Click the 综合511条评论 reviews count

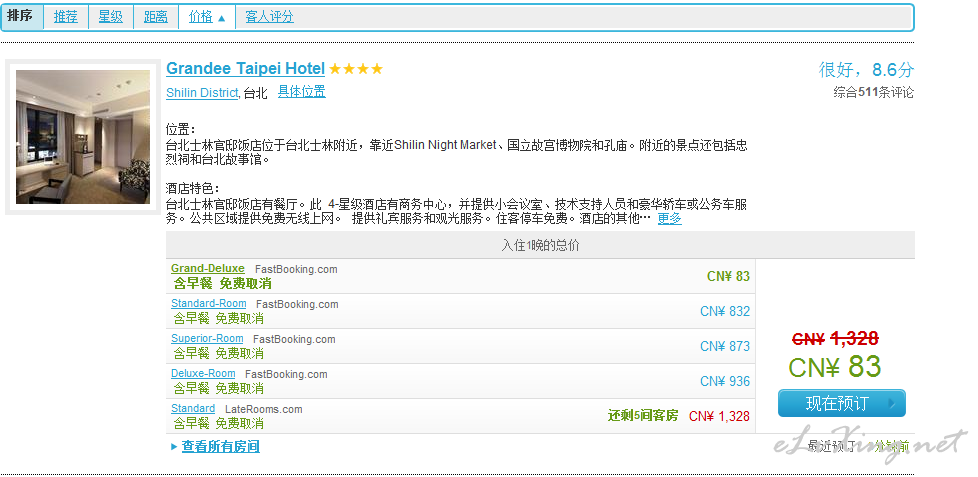tap(873, 92)
